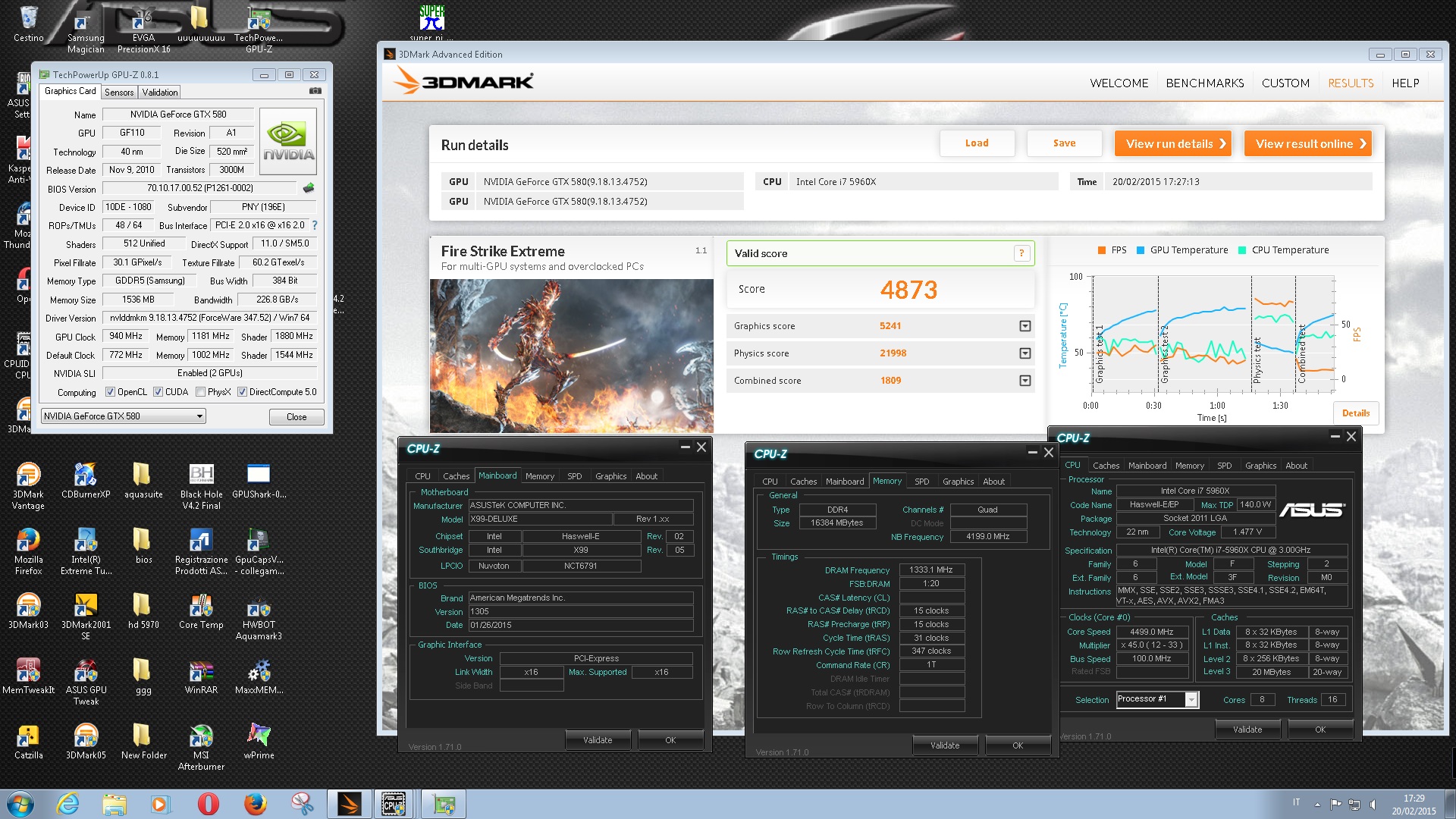This screenshot has width=1456, height=819.
Task: Open the BENCHMARKS tab in 3DMark
Action: coord(1205,83)
